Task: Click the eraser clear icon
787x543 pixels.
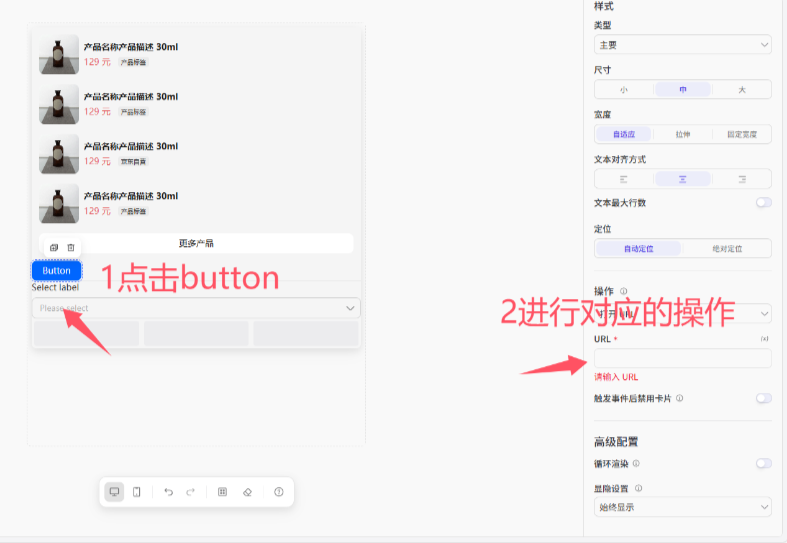Action: [x=248, y=492]
